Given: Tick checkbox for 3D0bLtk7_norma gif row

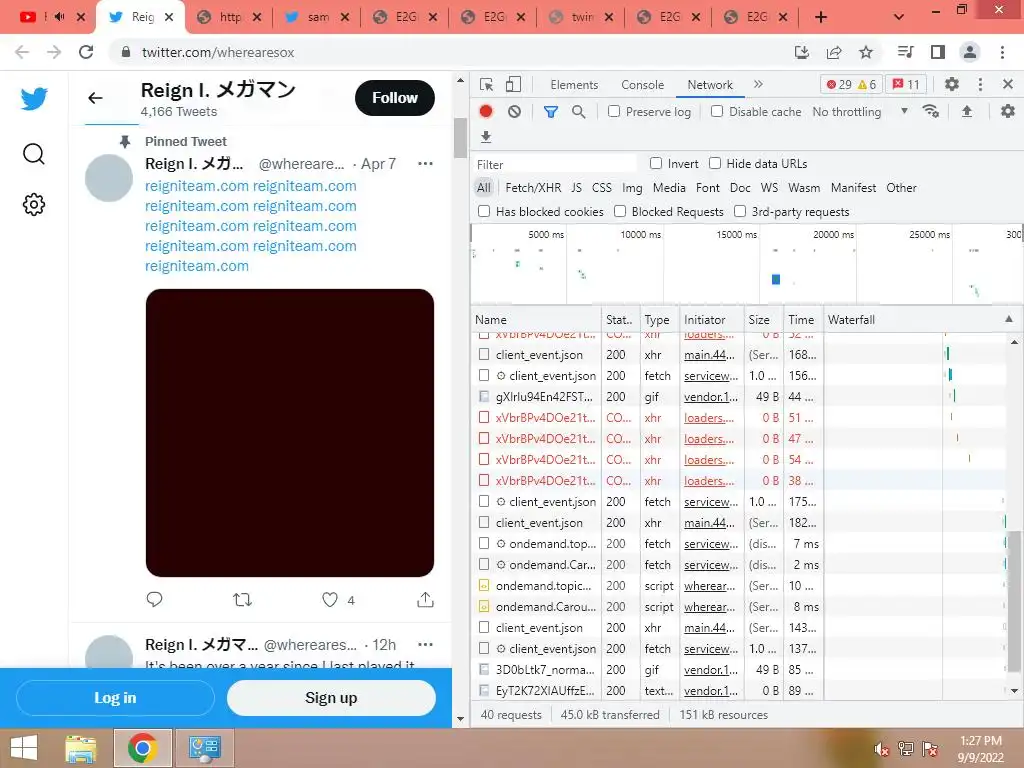Looking at the screenshot, I should click(484, 669).
